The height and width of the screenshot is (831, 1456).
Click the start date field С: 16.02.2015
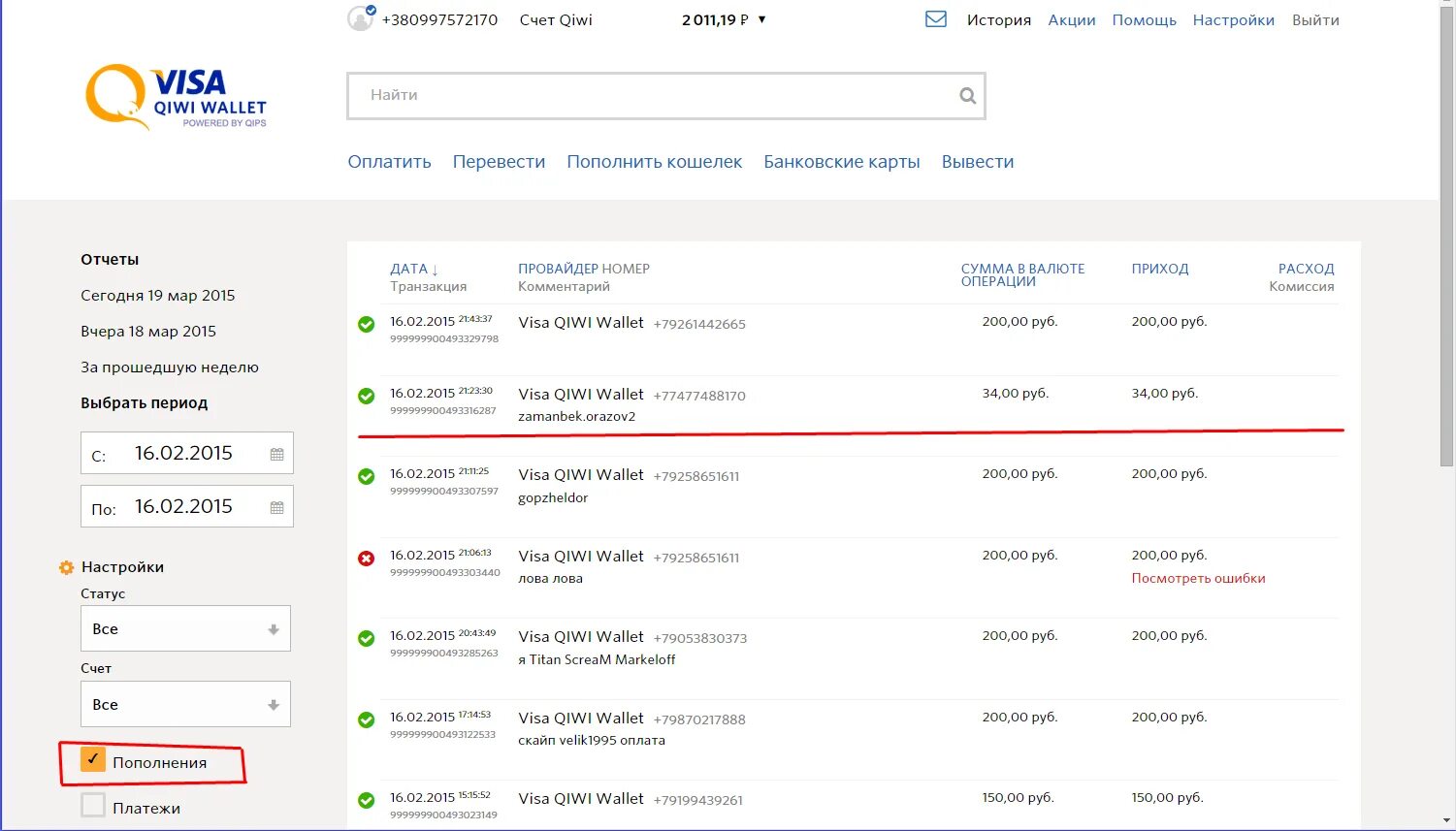pos(186,454)
